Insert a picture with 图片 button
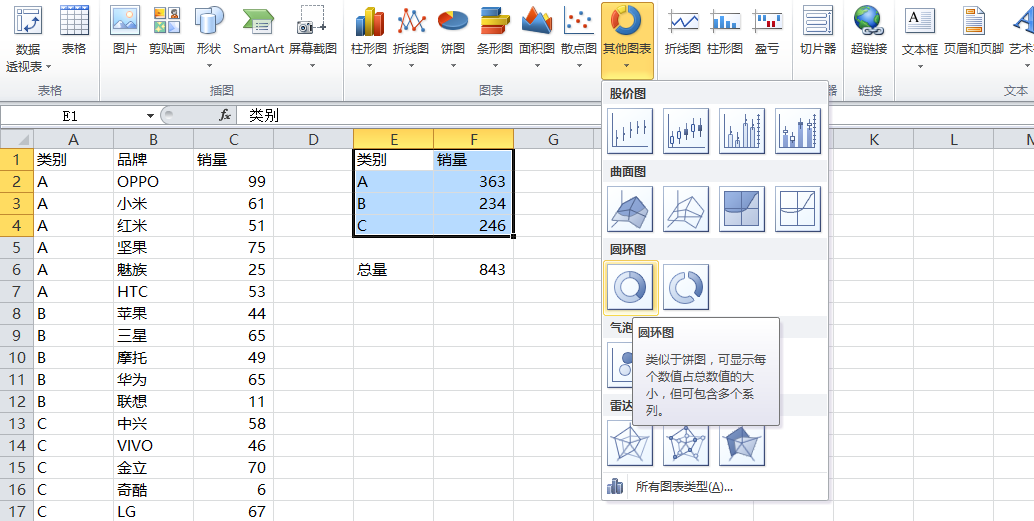Viewport: 1034px width, 521px height. tap(125, 32)
